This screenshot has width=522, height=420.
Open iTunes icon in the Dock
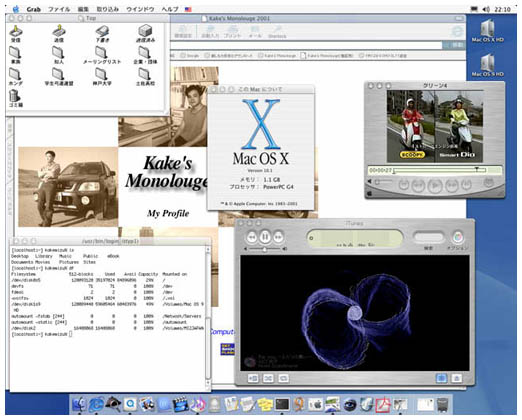[x=198, y=404]
